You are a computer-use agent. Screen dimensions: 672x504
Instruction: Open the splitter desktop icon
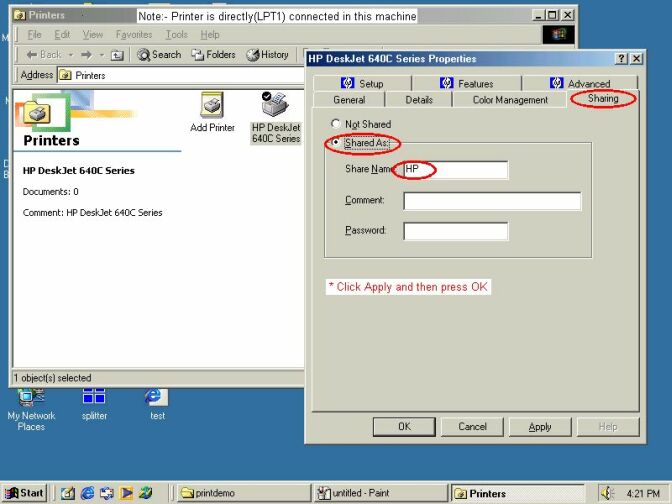[x=94, y=398]
